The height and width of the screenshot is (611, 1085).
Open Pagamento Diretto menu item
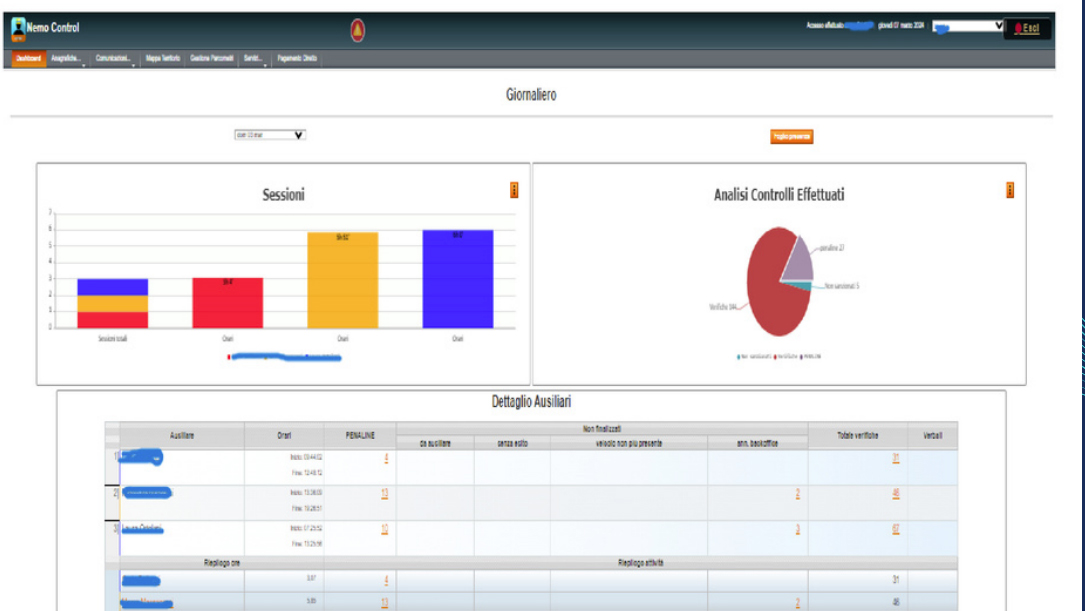297,59
